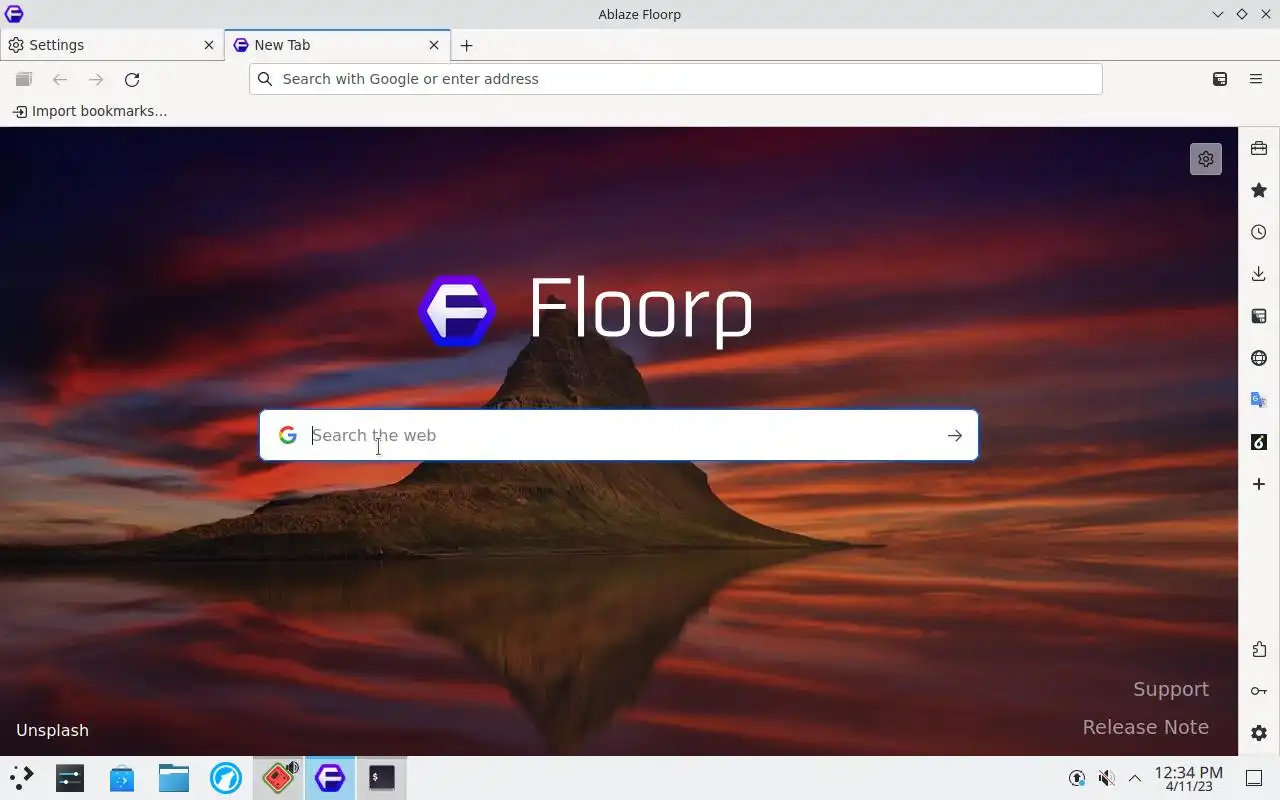Click the Unsplash credit link
Image resolution: width=1280 pixels, height=800 pixels.
click(52, 730)
